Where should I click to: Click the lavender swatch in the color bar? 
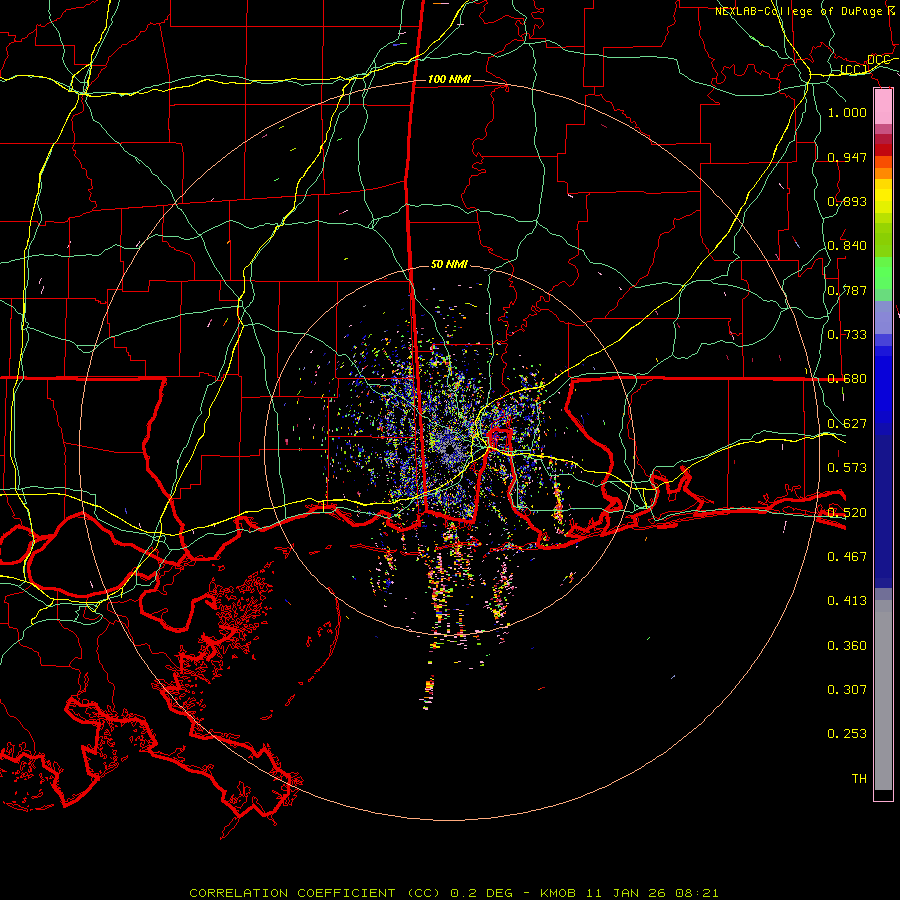(x=883, y=317)
